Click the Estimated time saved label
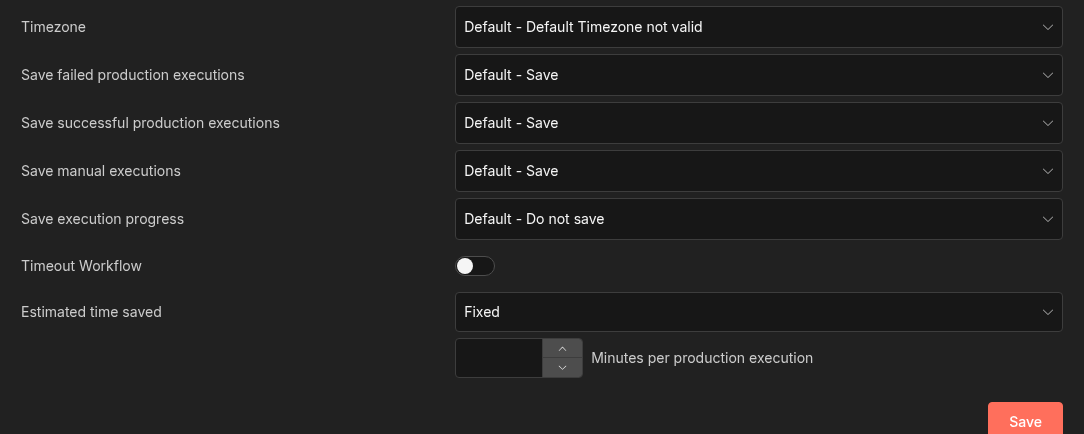This screenshot has width=1084, height=434. [x=91, y=312]
